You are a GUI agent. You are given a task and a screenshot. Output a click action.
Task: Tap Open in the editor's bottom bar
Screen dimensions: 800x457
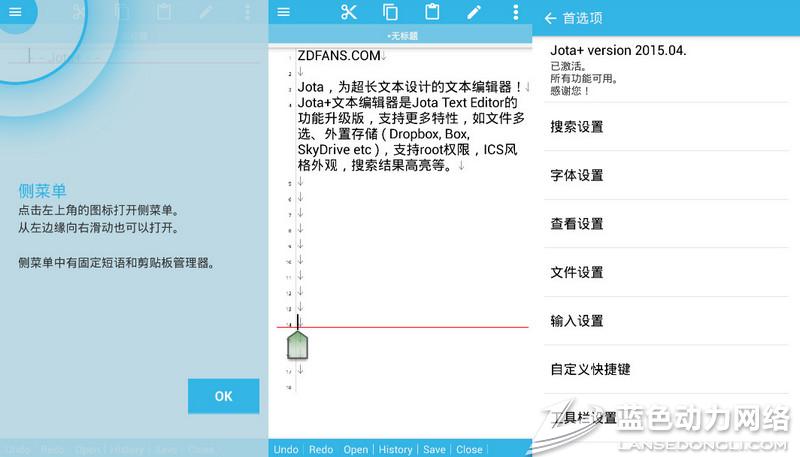tap(356, 449)
